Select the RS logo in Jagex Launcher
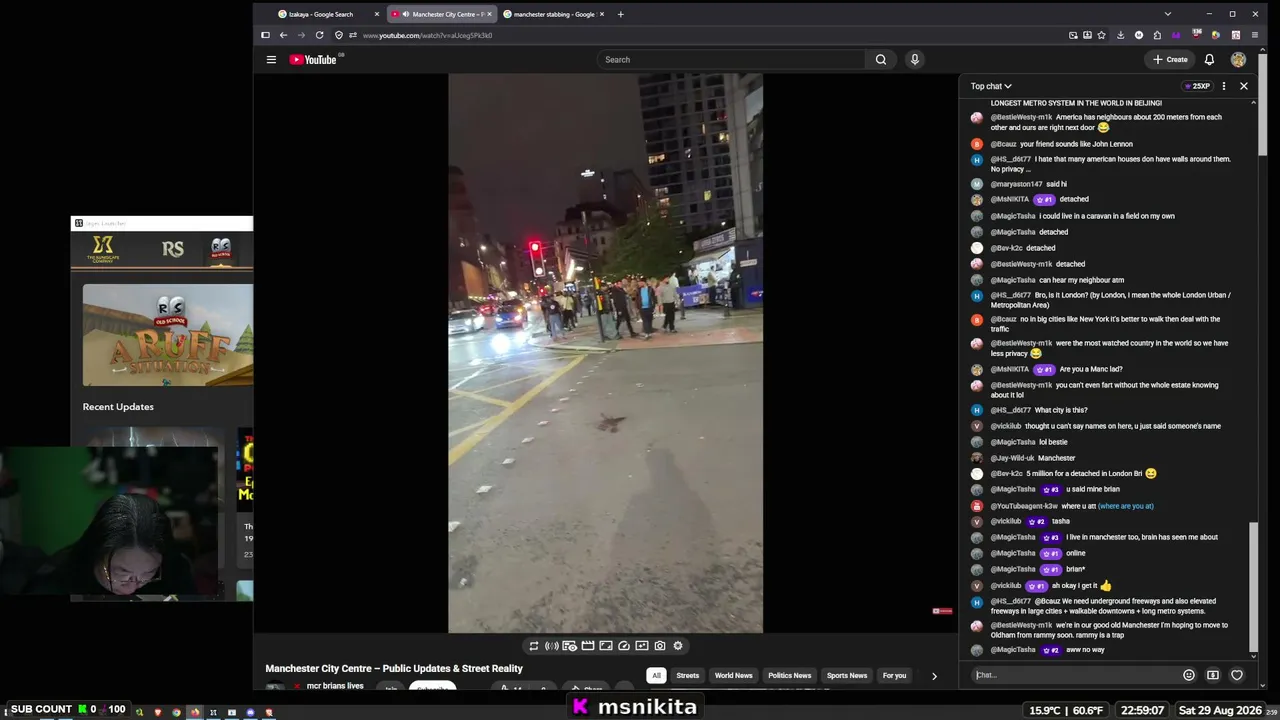 pos(173,249)
